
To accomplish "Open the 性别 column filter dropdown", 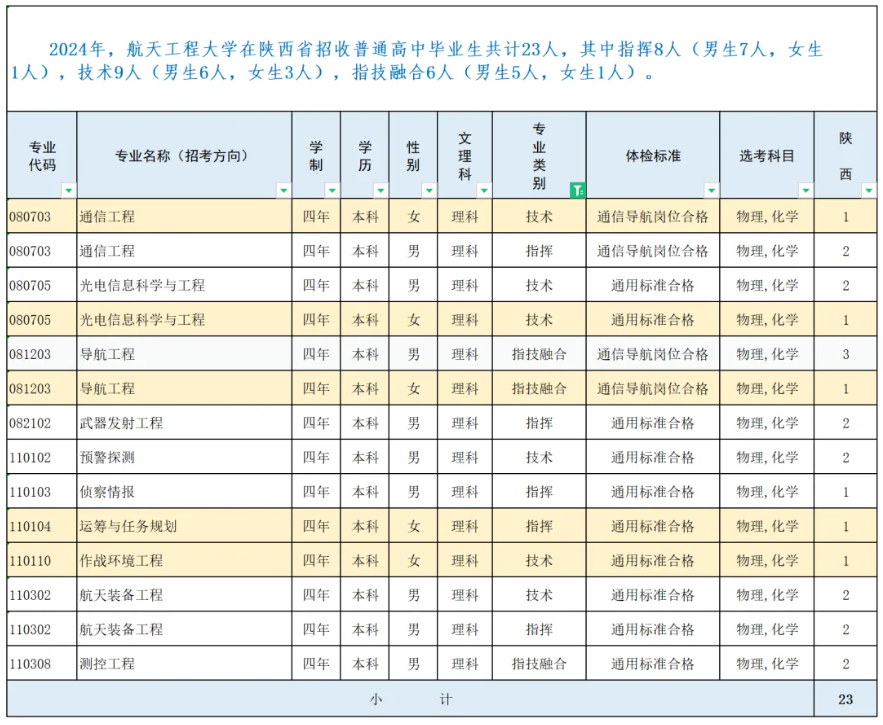I will click(429, 190).
